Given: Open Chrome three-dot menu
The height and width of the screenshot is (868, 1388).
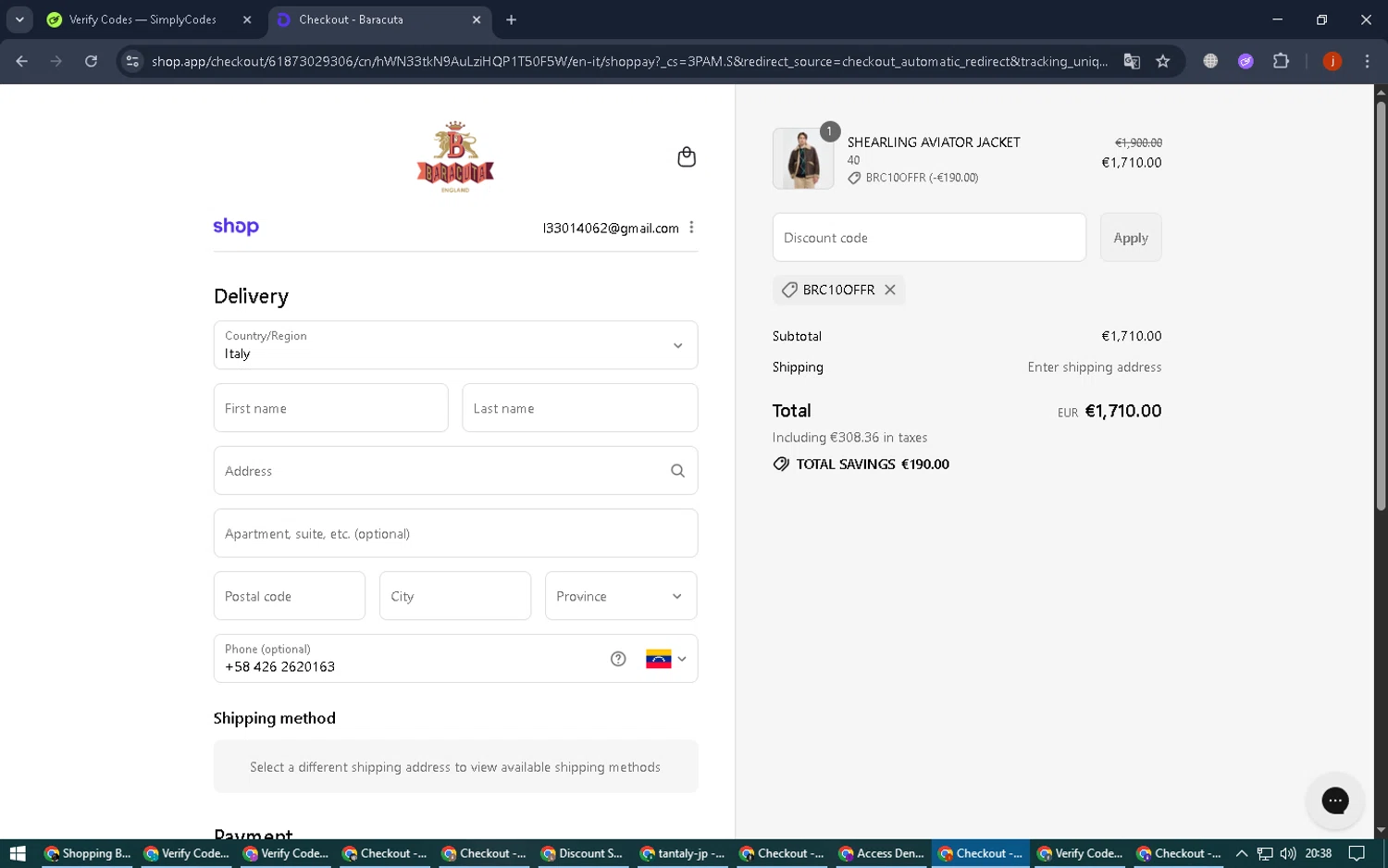Looking at the screenshot, I should tap(1367, 61).
